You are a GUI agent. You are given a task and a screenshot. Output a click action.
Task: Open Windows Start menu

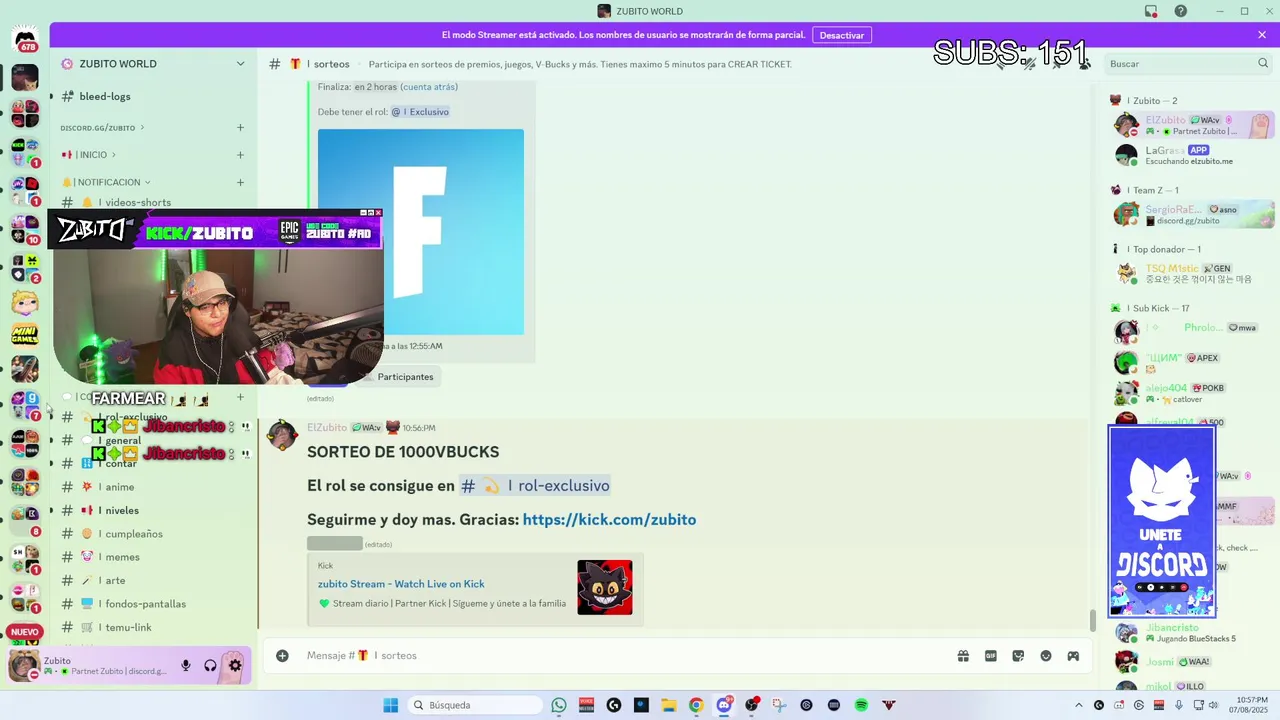point(390,705)
